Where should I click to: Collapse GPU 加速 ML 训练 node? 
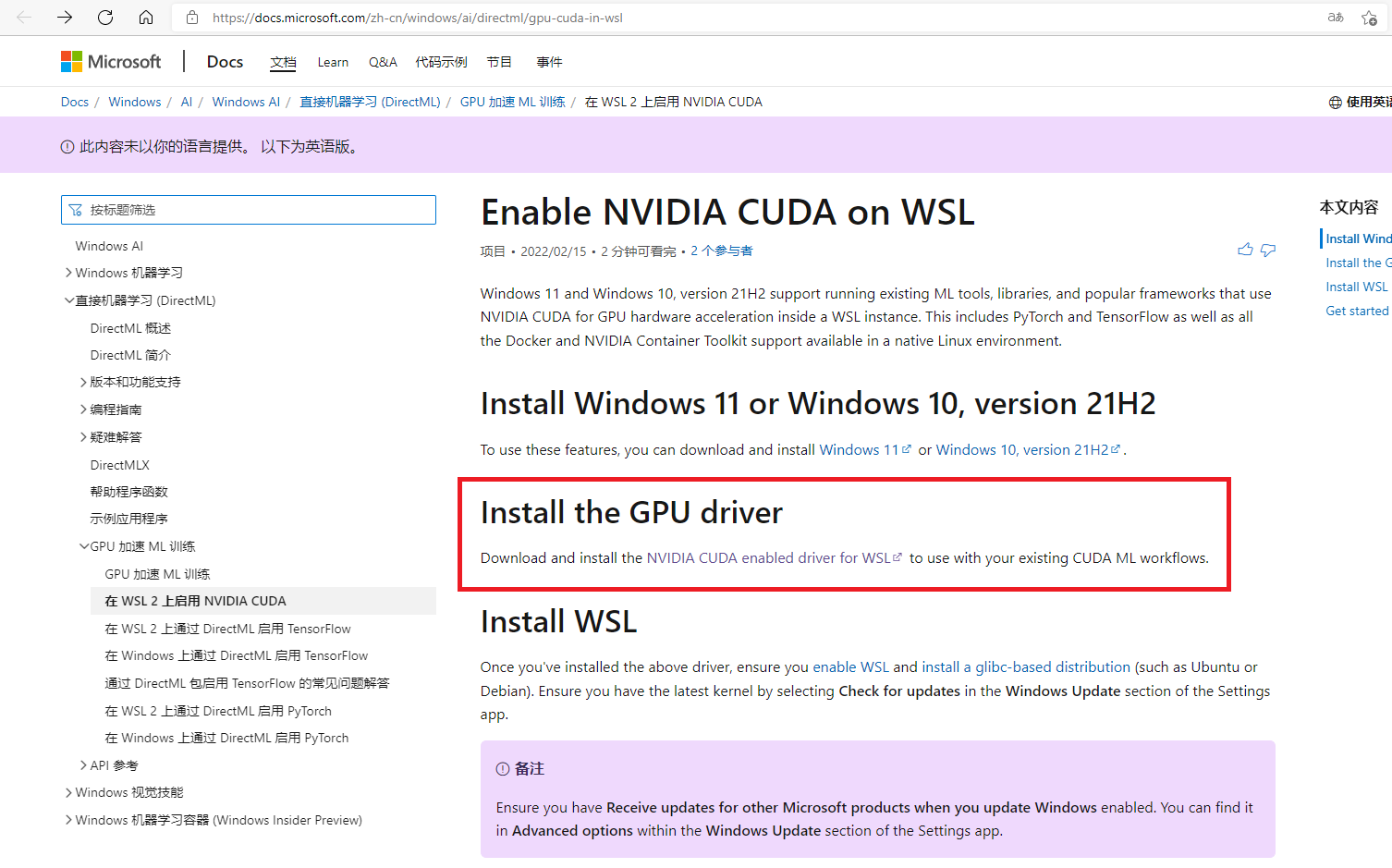(x=84, y=546)
